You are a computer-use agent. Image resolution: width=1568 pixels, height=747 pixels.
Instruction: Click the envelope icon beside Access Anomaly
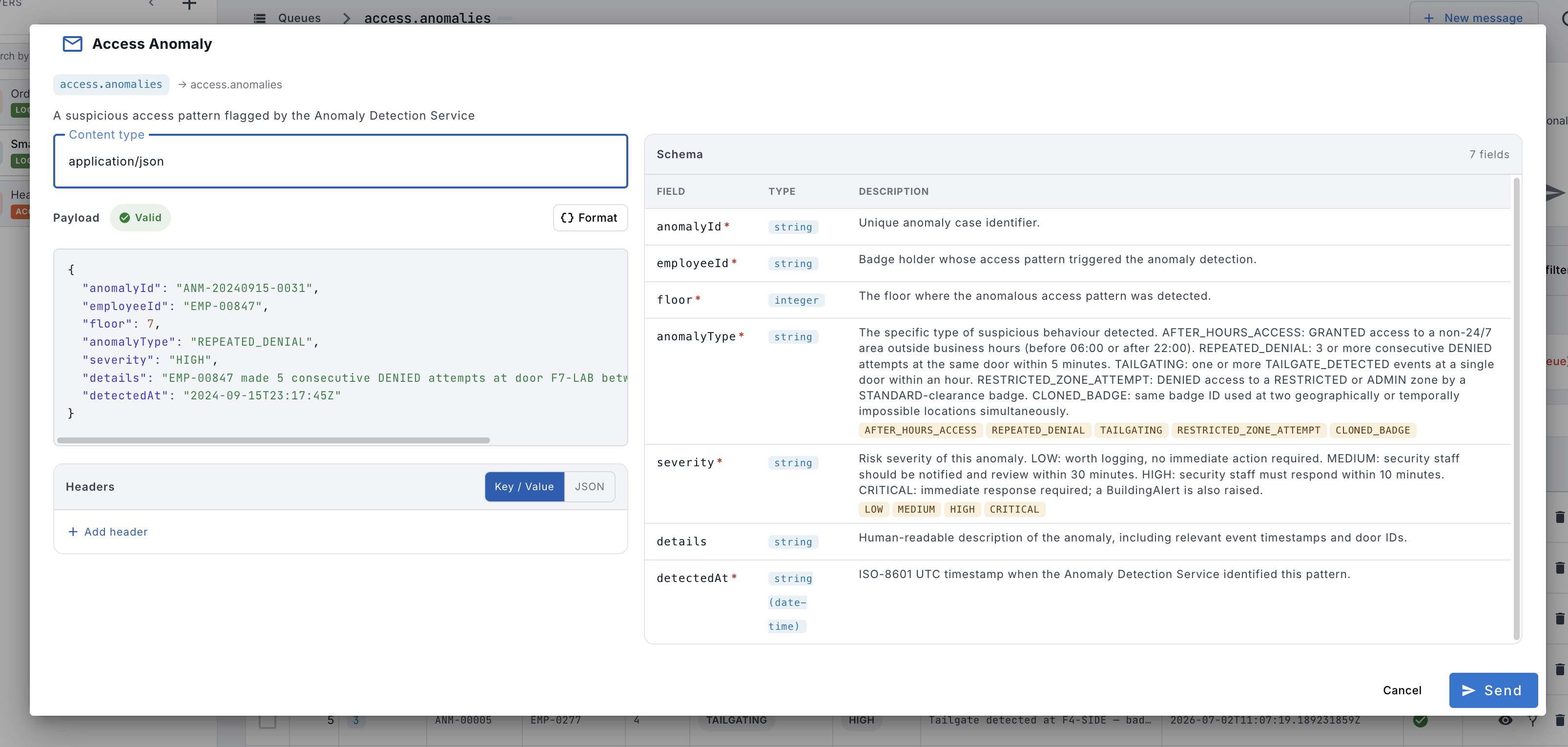(x=72, y=44)
